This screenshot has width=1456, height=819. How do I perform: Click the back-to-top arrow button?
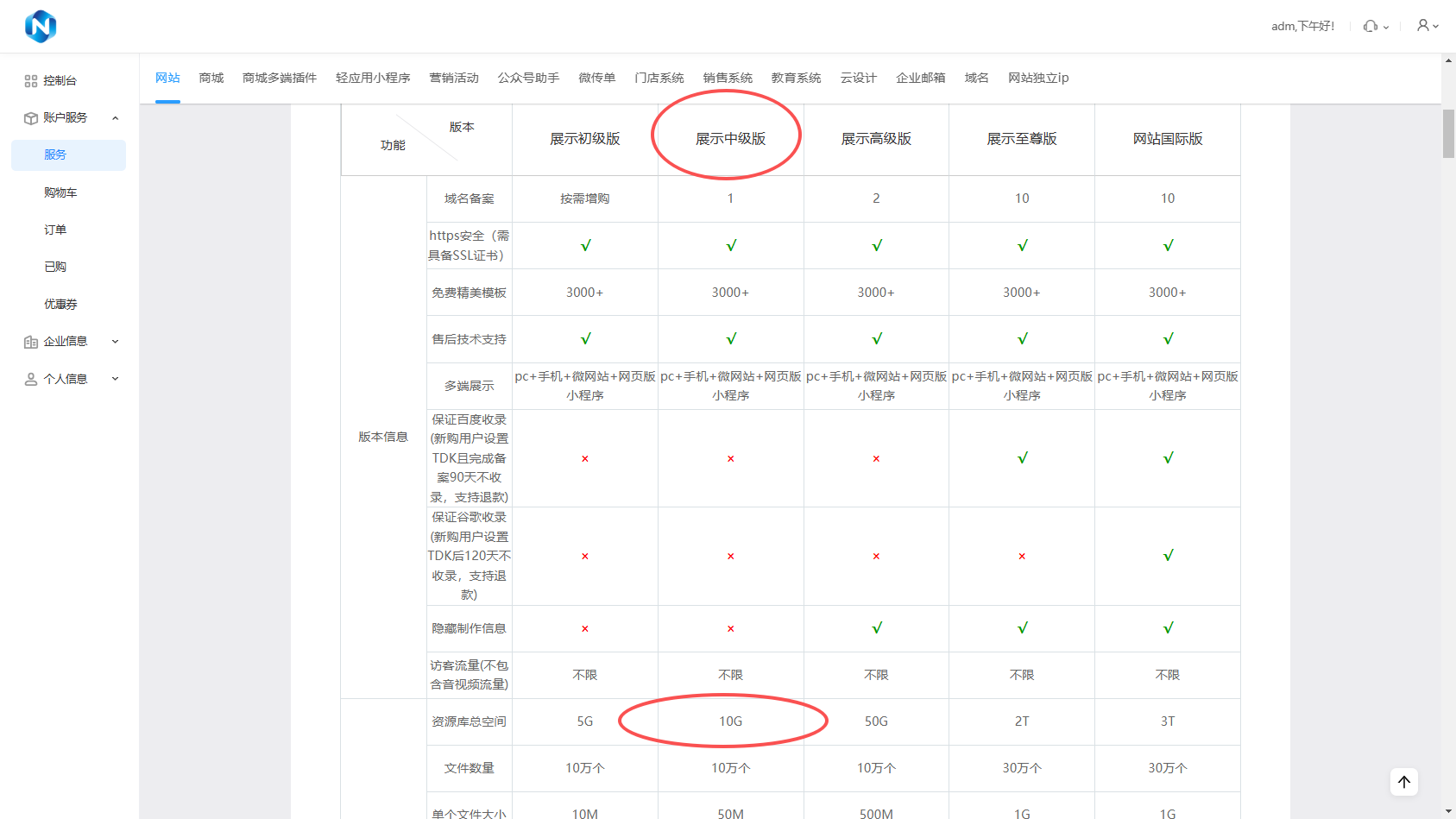click(x=1404, y=782)
